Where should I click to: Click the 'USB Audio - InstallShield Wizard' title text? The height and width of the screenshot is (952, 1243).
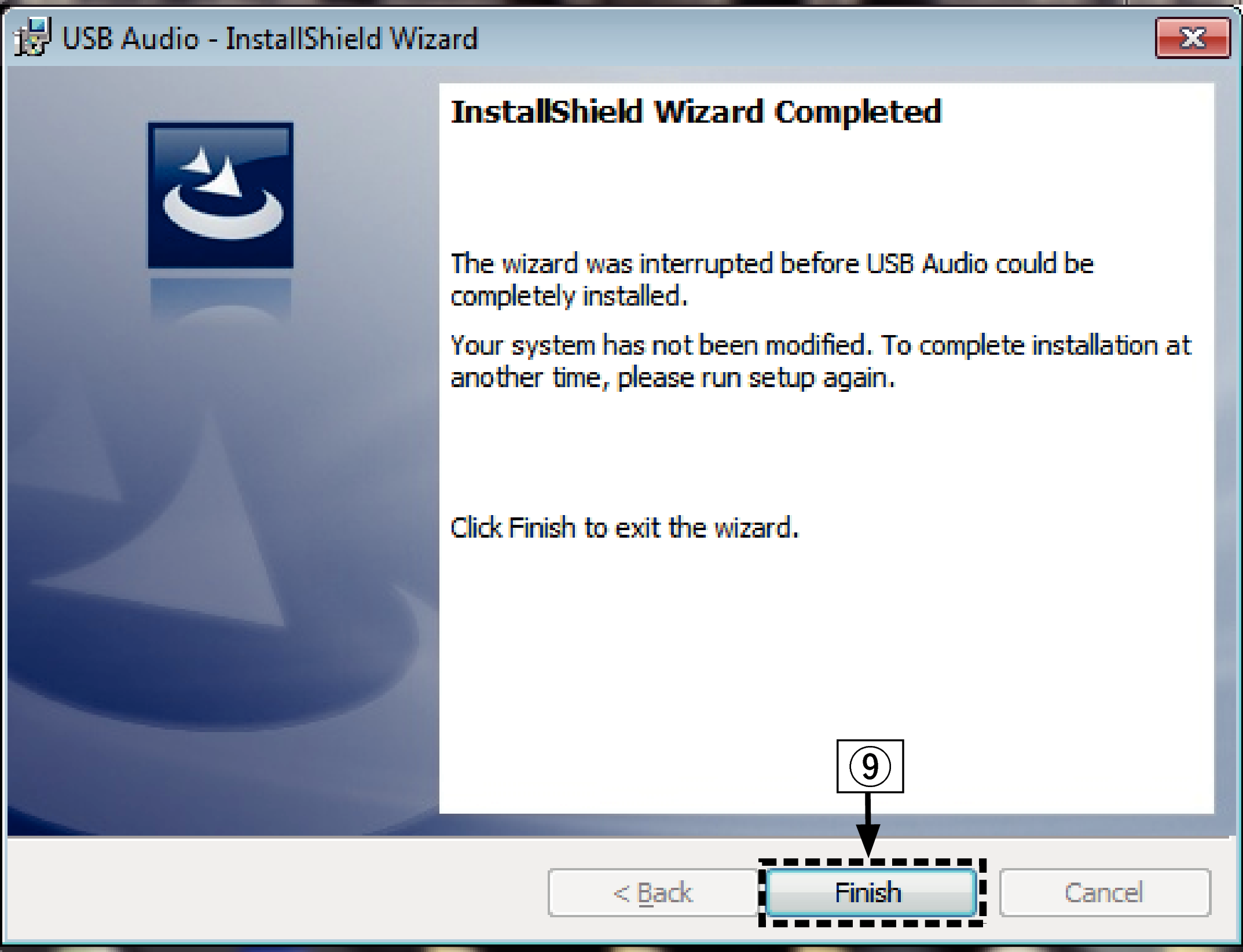[270, 39]
